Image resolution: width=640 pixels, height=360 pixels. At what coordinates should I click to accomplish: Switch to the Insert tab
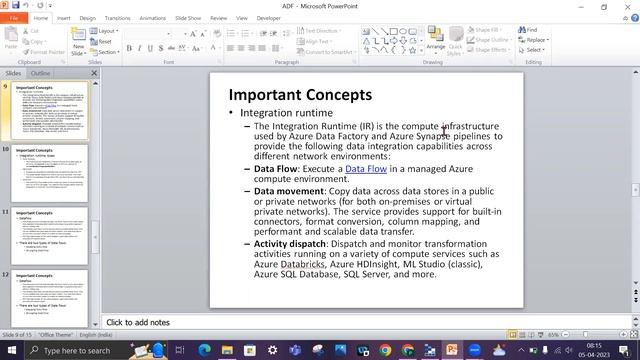pyautogui.click(x=63, y=18)
